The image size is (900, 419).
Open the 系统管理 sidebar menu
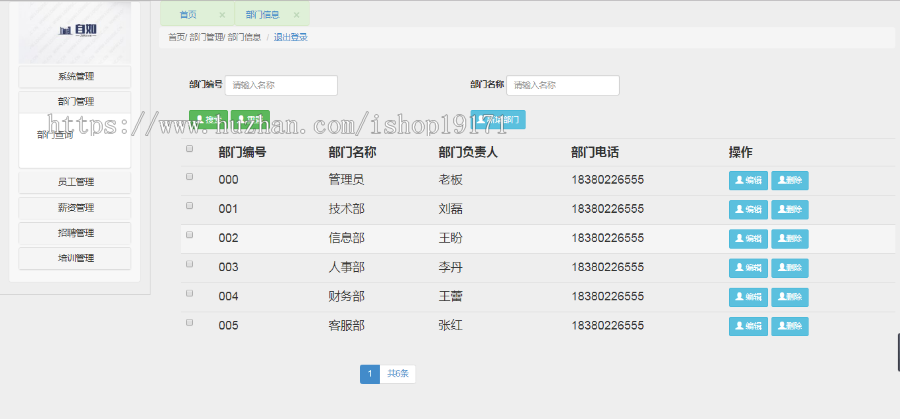75,76
